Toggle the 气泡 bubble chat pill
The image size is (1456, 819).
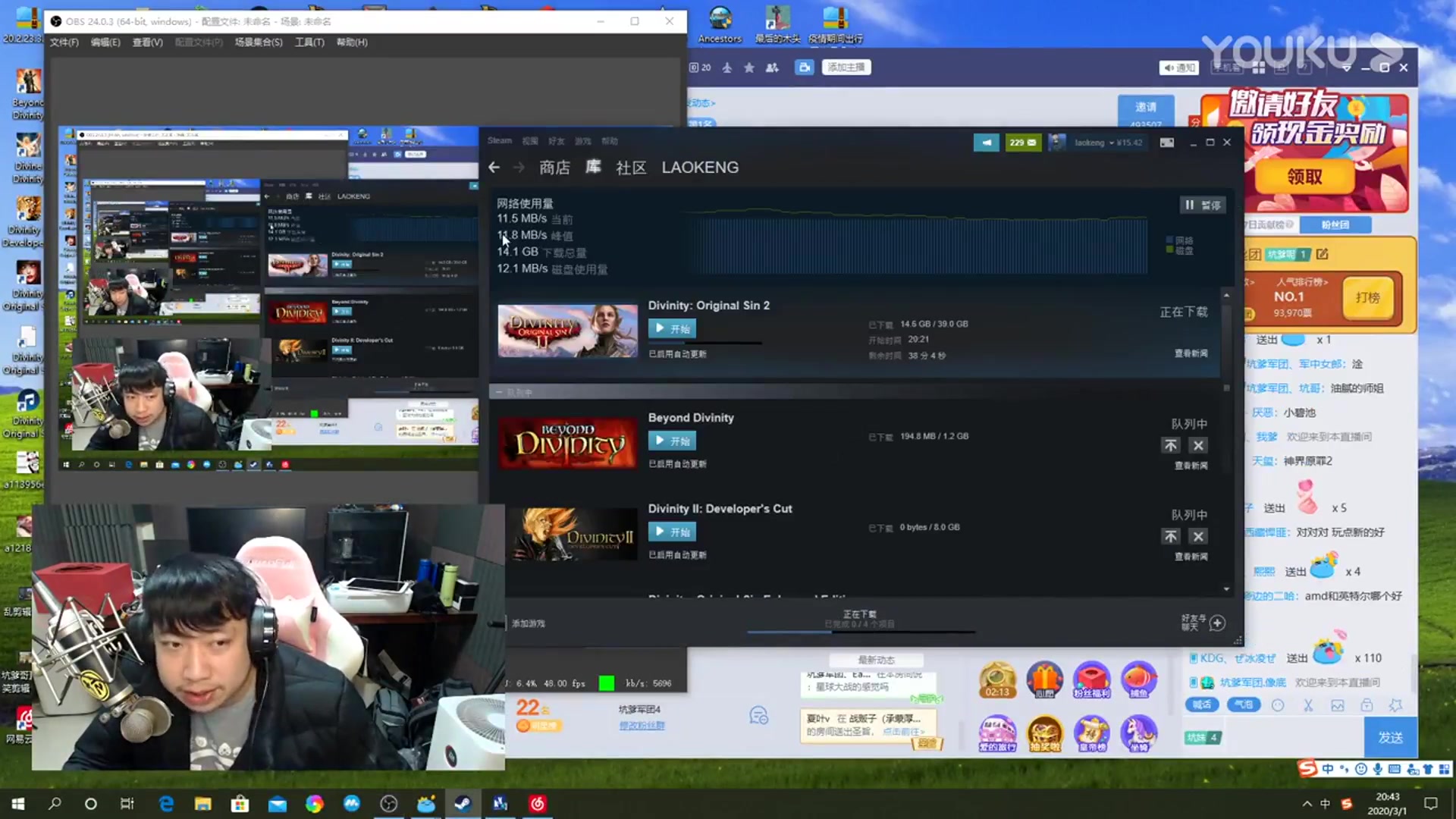[1244, 704]
